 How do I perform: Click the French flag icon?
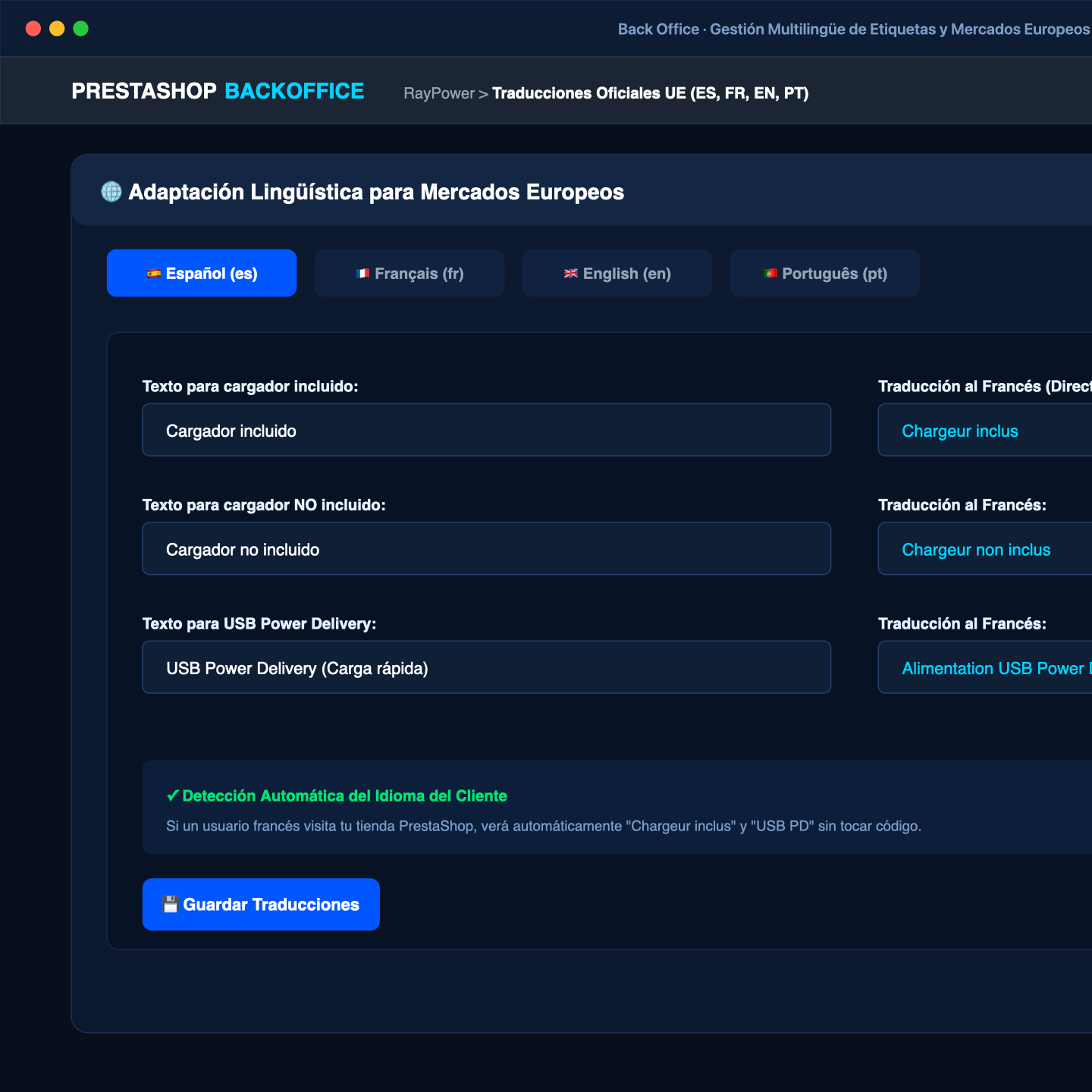click(x=362, y=274)
